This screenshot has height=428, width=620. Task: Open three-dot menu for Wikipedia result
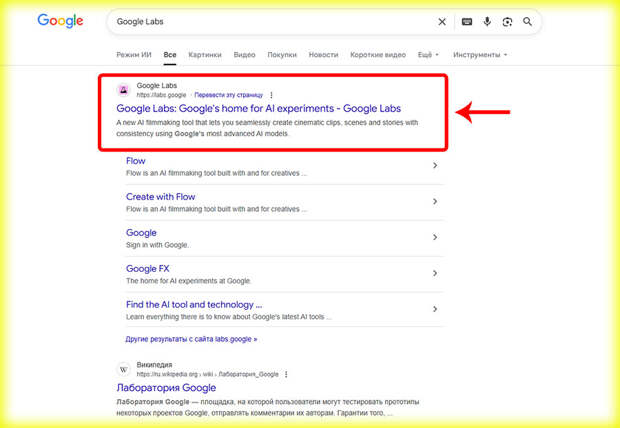tap(286, 374)
